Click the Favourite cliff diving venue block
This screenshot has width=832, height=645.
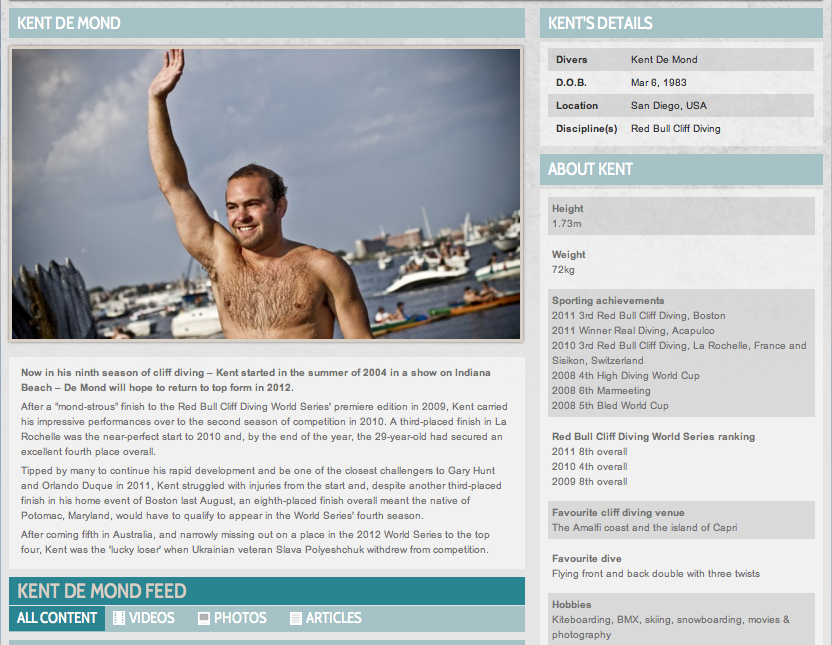[x=681, y=520]
